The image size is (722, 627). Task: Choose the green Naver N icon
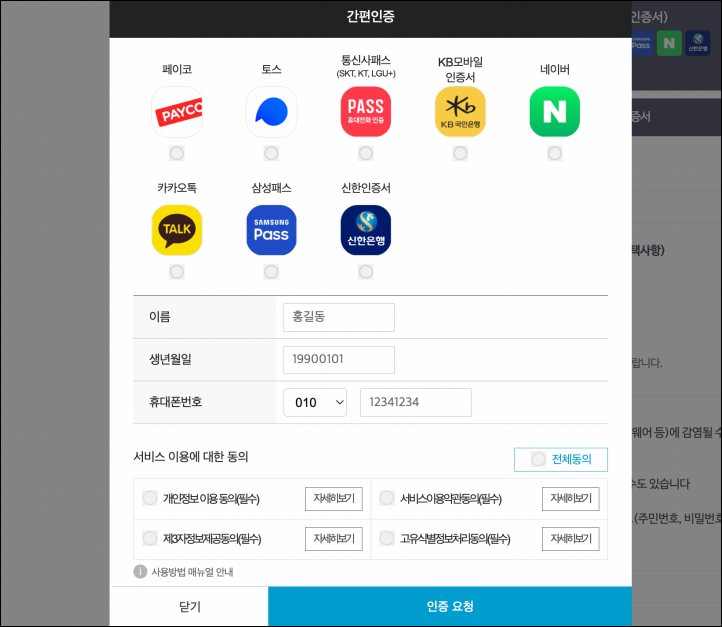554,112
